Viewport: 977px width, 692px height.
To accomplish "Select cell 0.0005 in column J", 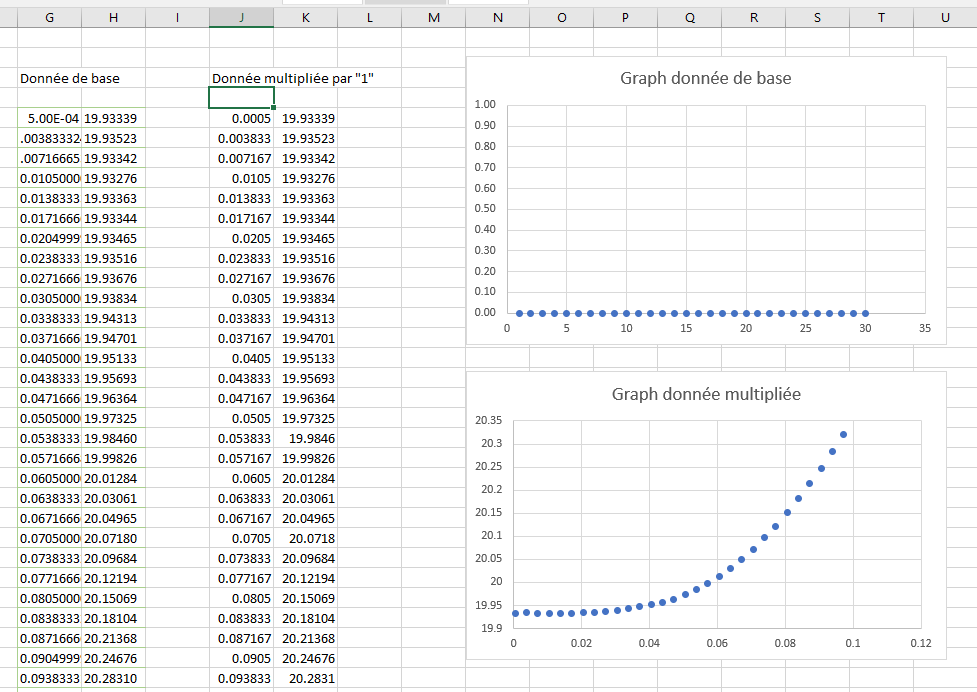I will (x=242, y=118).
